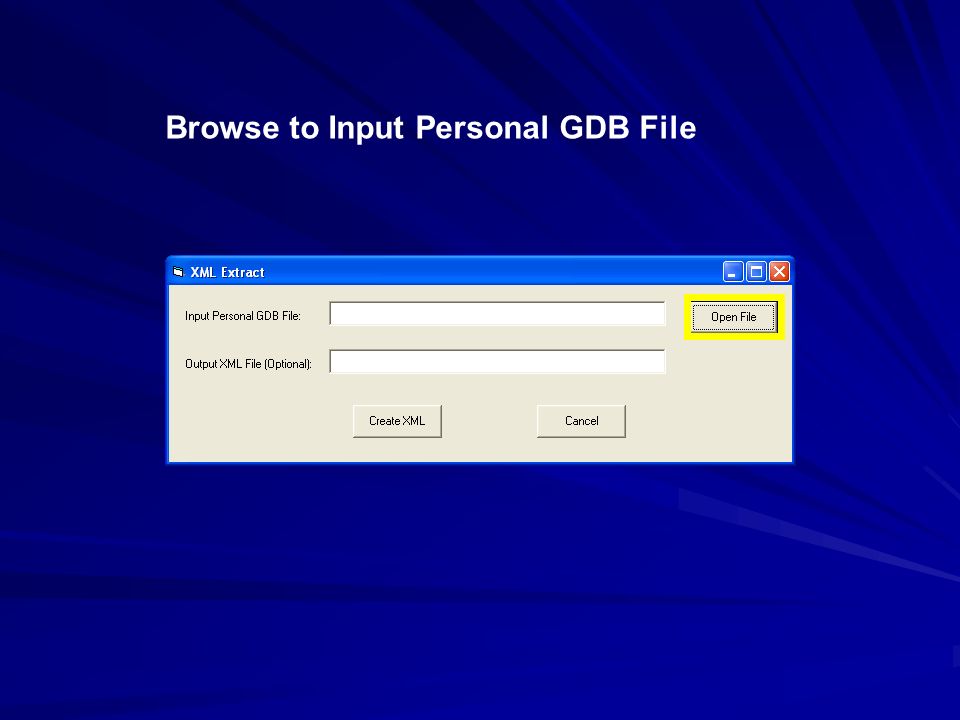The image size is (960, 720).
Task: Click the 'Input Personal GDB File:' label
Action: 242,316
